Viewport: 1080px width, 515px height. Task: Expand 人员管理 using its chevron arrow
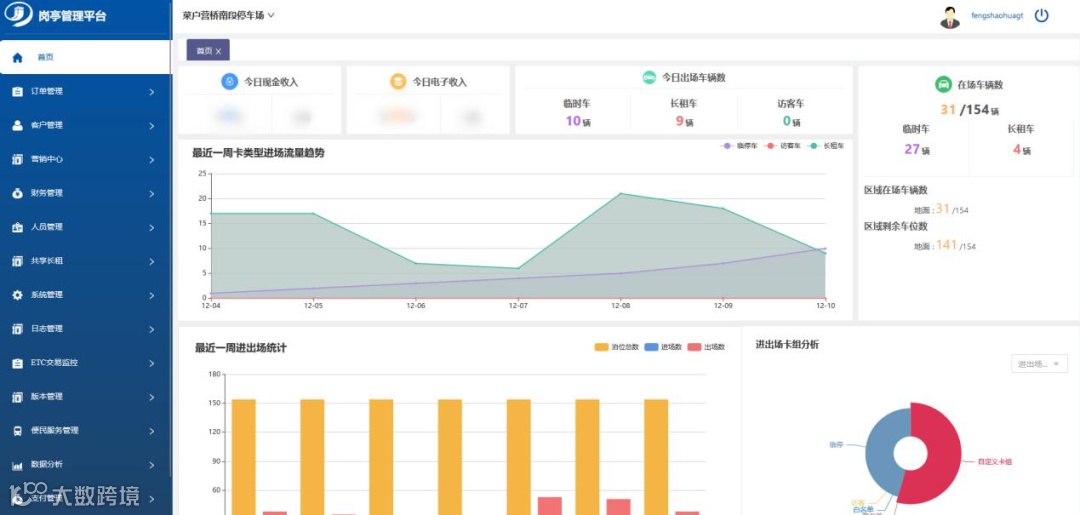pos(152,227)
